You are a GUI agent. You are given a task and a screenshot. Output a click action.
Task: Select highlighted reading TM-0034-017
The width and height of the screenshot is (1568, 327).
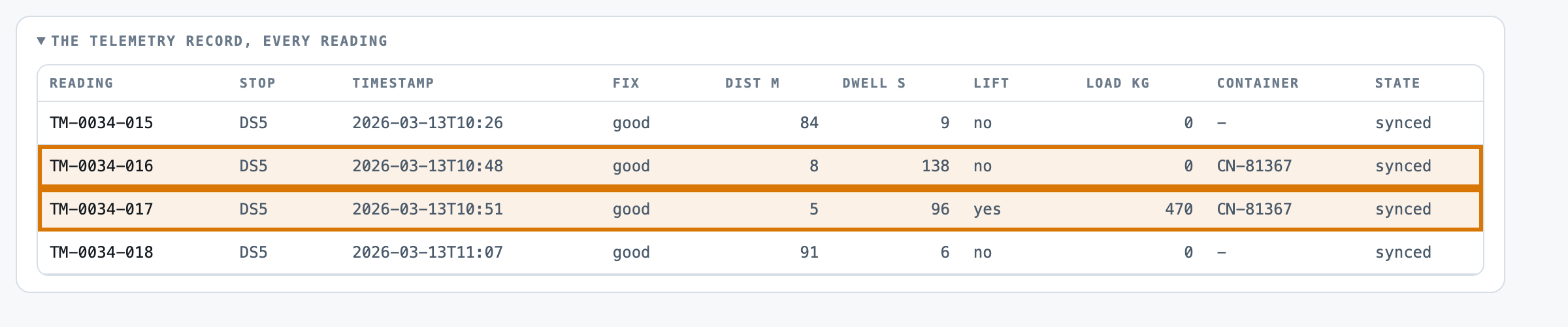[x=760, y=209]
